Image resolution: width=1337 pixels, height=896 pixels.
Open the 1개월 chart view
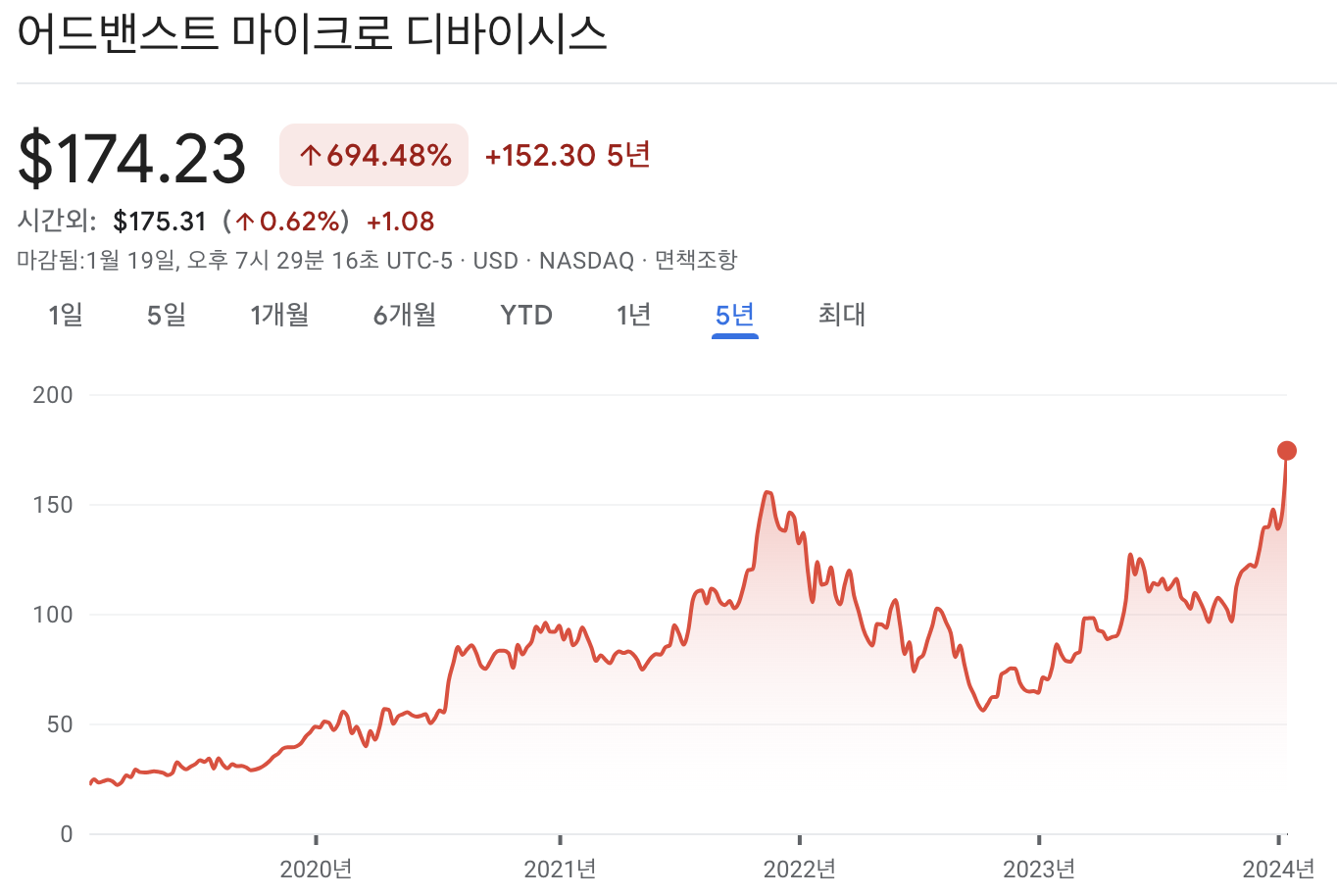pyautogui.click(x=281, y=315)
